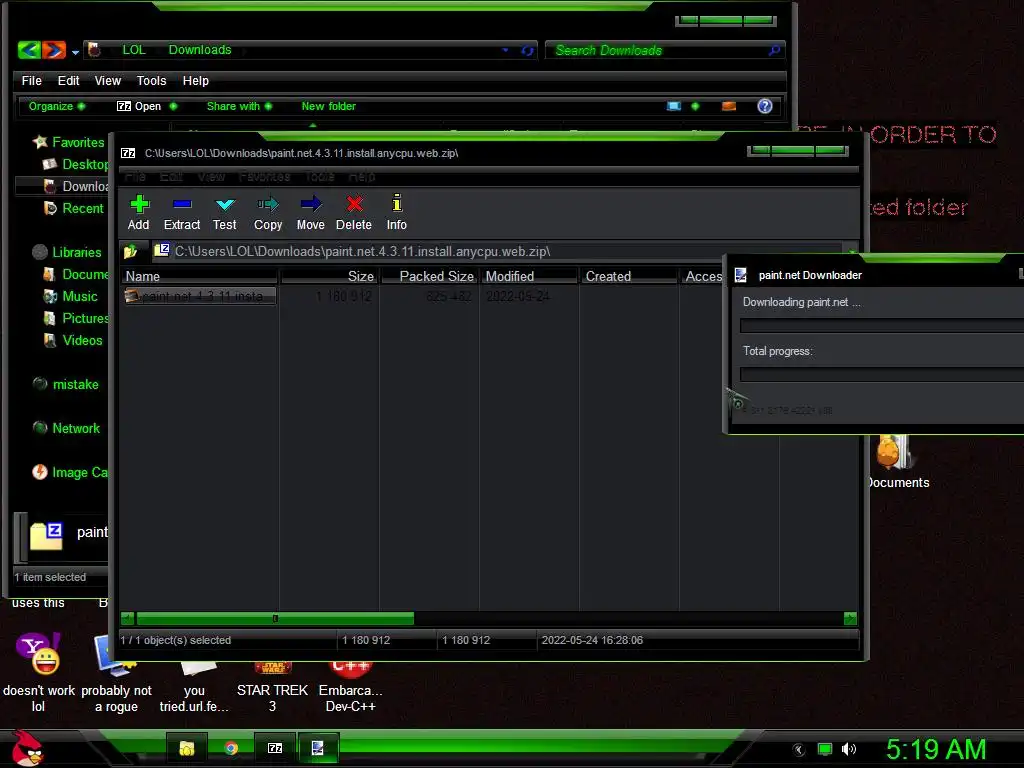Viewport: 1024px width, 768px height.
Task: Open the STAR TREK 3 desktop icon
Action: pos(272,686)
